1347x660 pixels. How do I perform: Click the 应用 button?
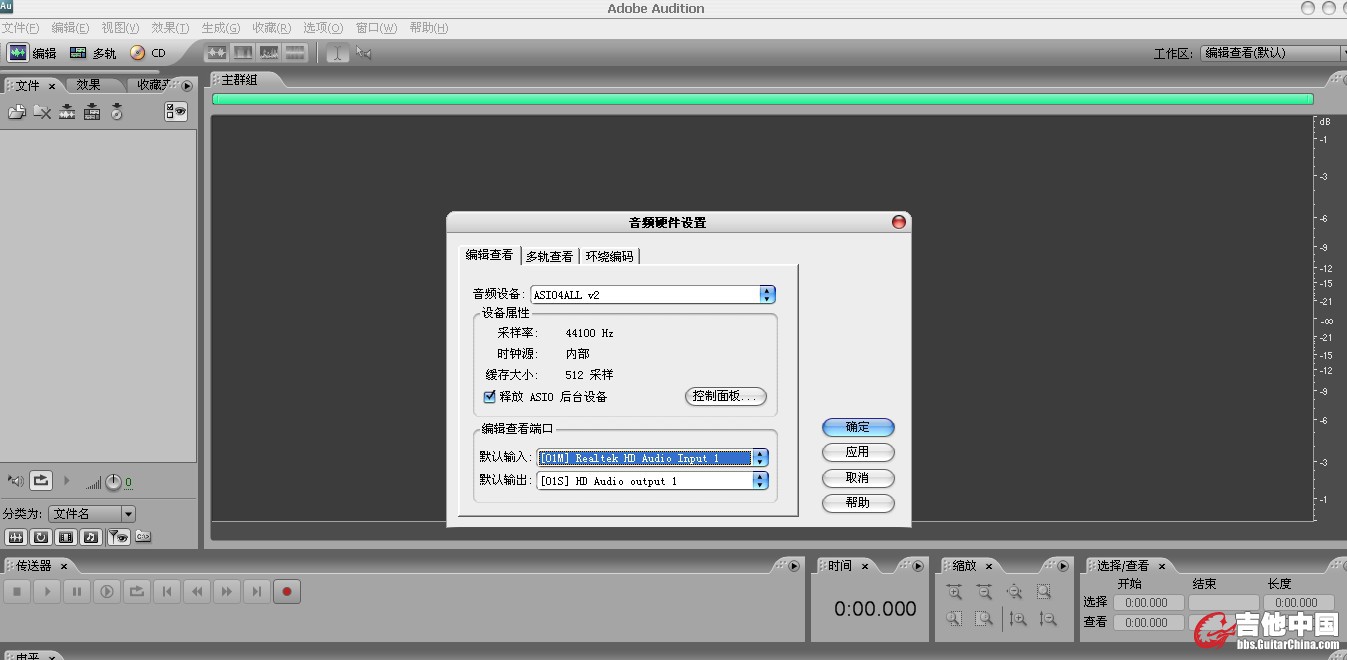click(x=858, y=452)
